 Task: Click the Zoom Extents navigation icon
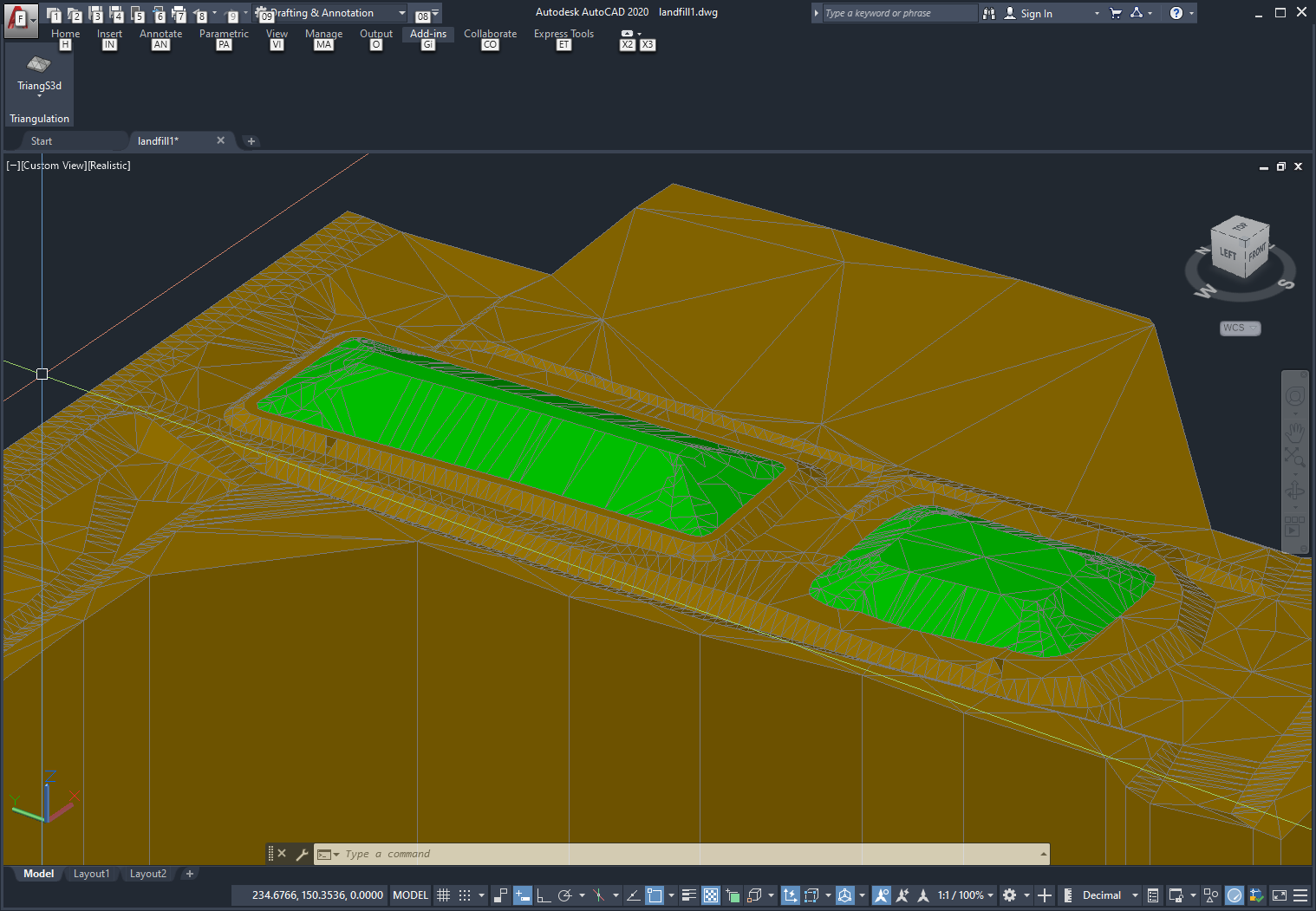[1294, 458]
